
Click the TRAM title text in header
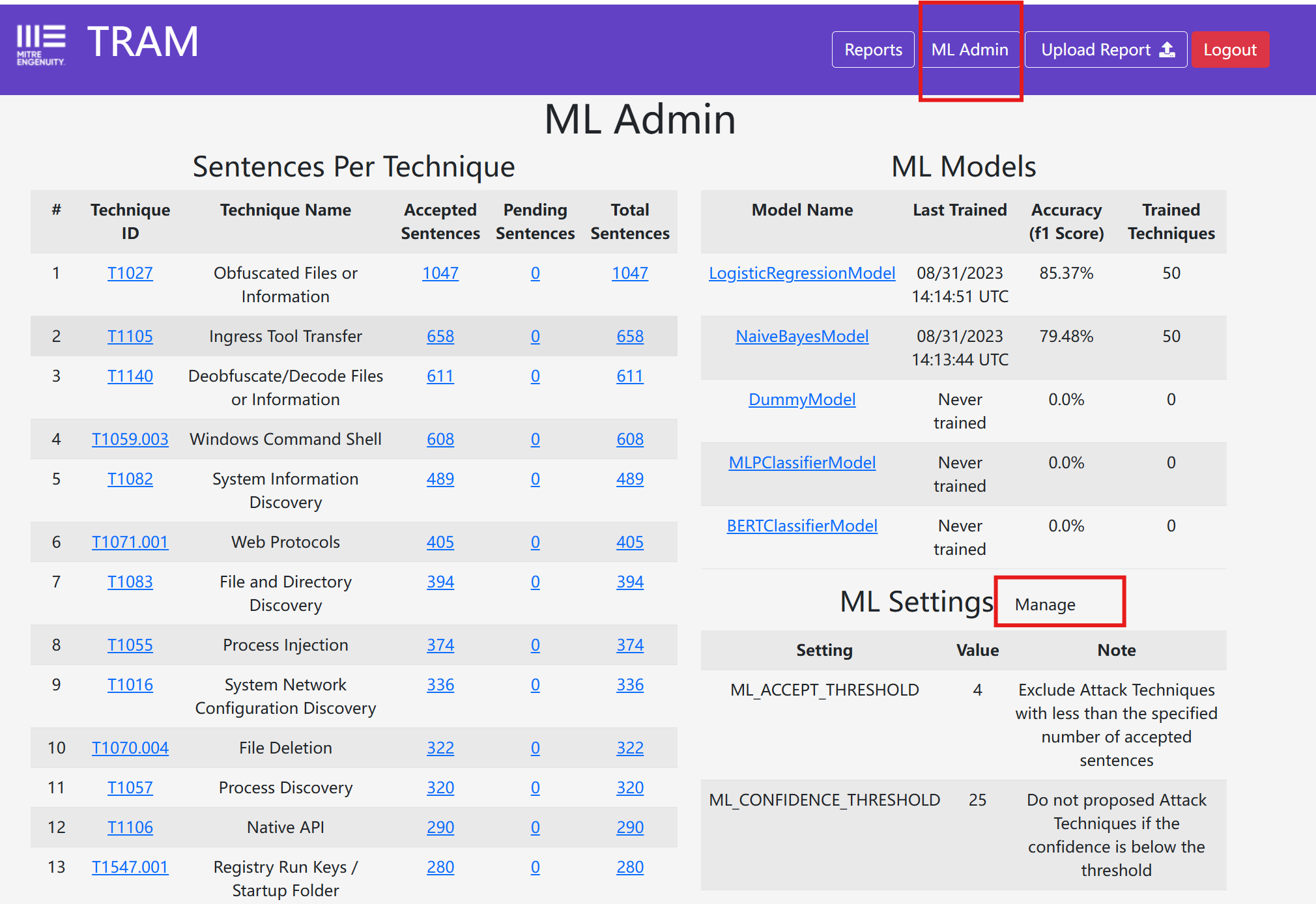click(x=143, y=42)
